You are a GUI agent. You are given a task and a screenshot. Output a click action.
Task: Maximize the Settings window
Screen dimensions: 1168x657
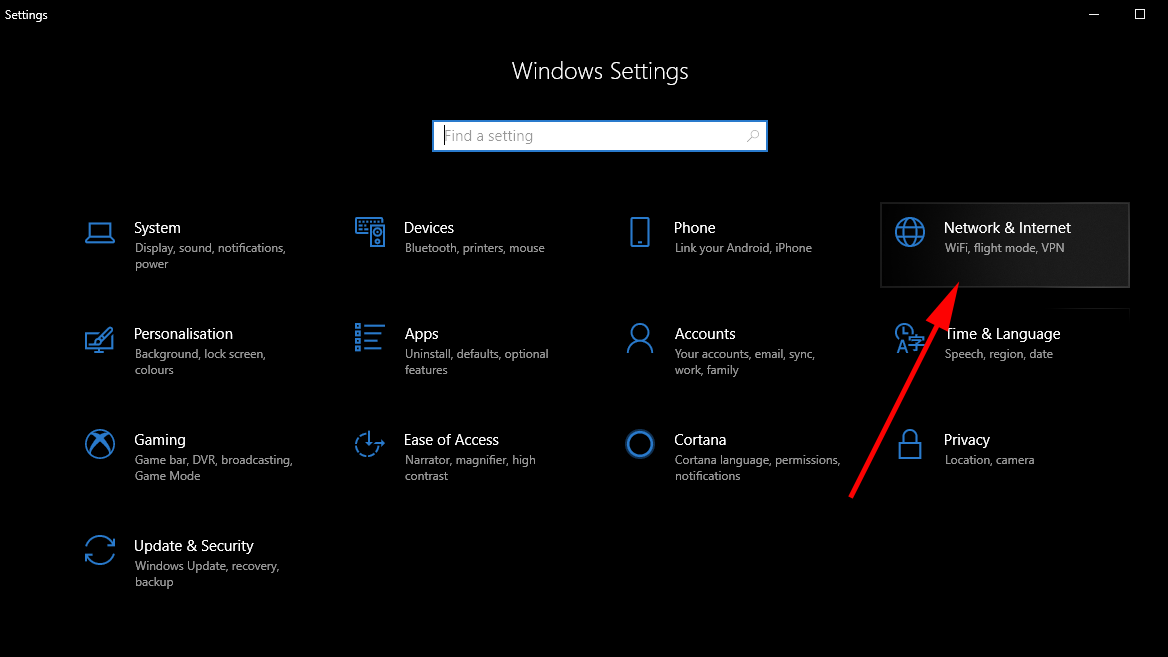point(1140,15)
